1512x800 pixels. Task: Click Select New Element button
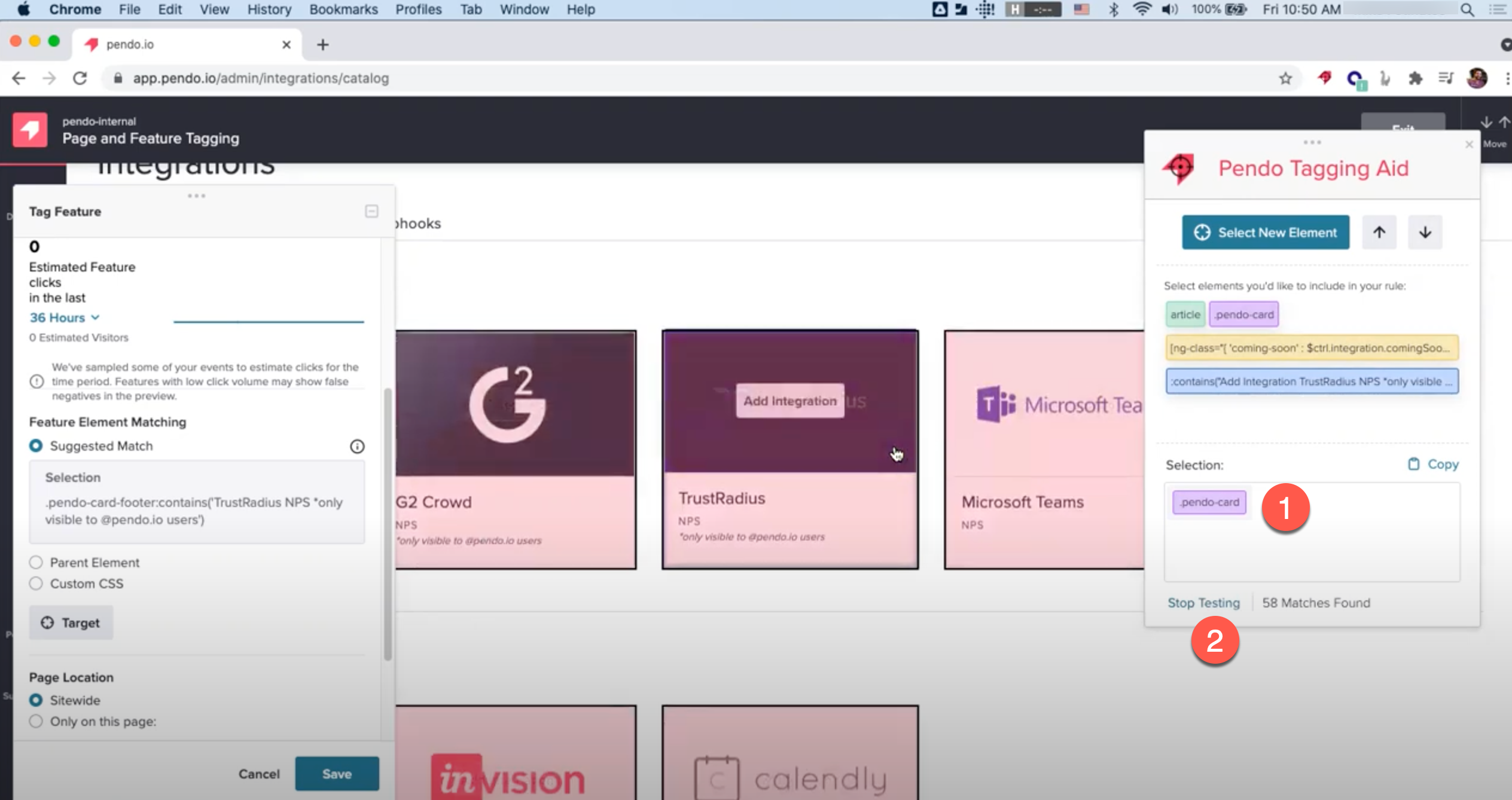click(1266, 232)
